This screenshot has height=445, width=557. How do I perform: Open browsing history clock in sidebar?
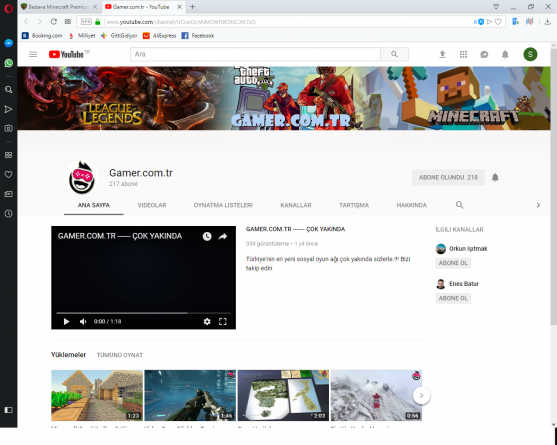click(x=9, y=213)
